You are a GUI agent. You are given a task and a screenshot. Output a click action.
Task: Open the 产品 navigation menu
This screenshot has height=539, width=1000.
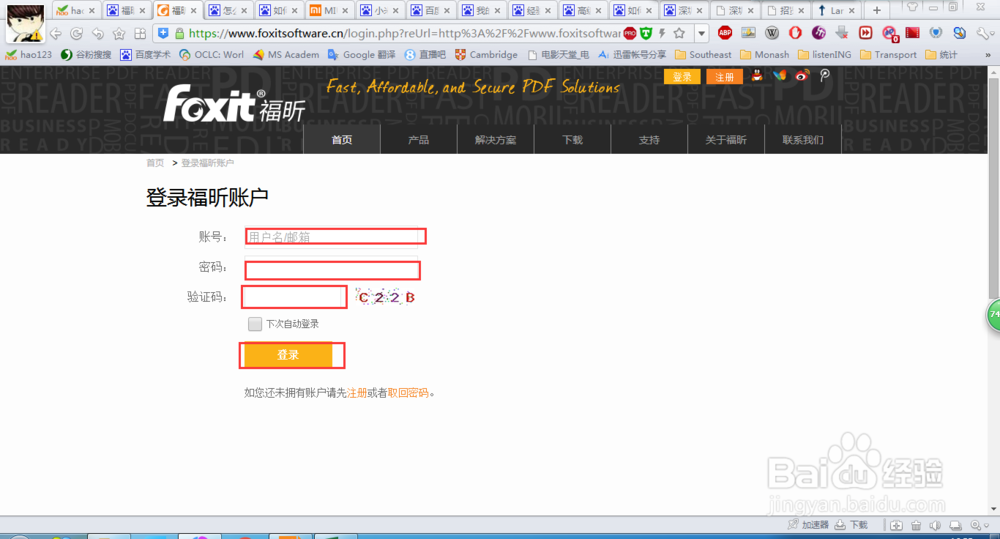pyautogui.click(x=418, y=140)
